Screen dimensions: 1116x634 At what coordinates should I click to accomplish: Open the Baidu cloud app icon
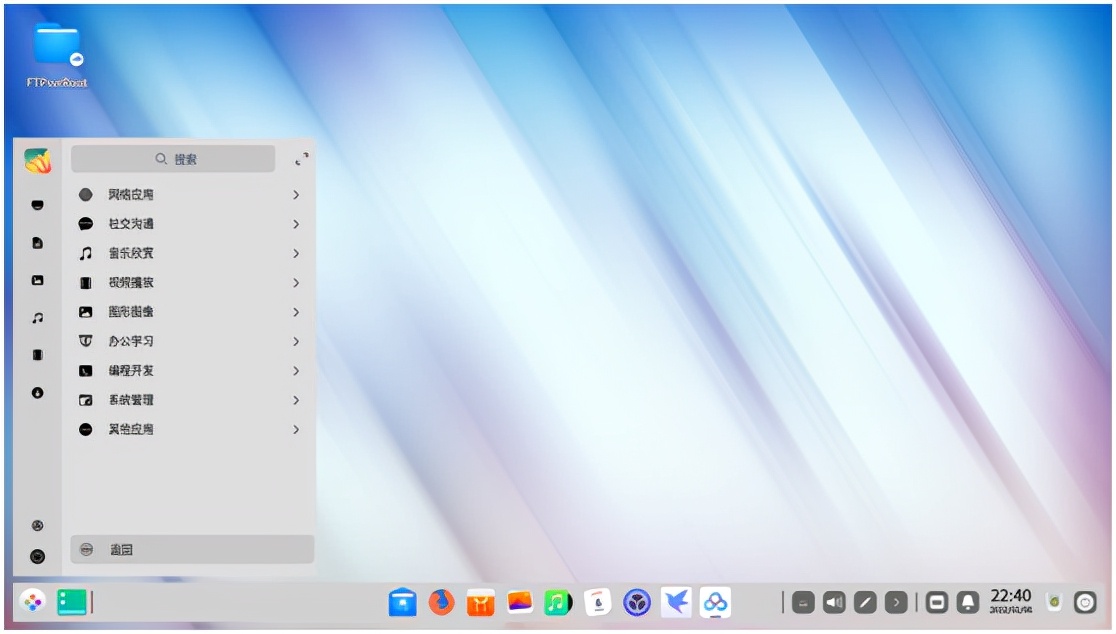pos(715,602)
